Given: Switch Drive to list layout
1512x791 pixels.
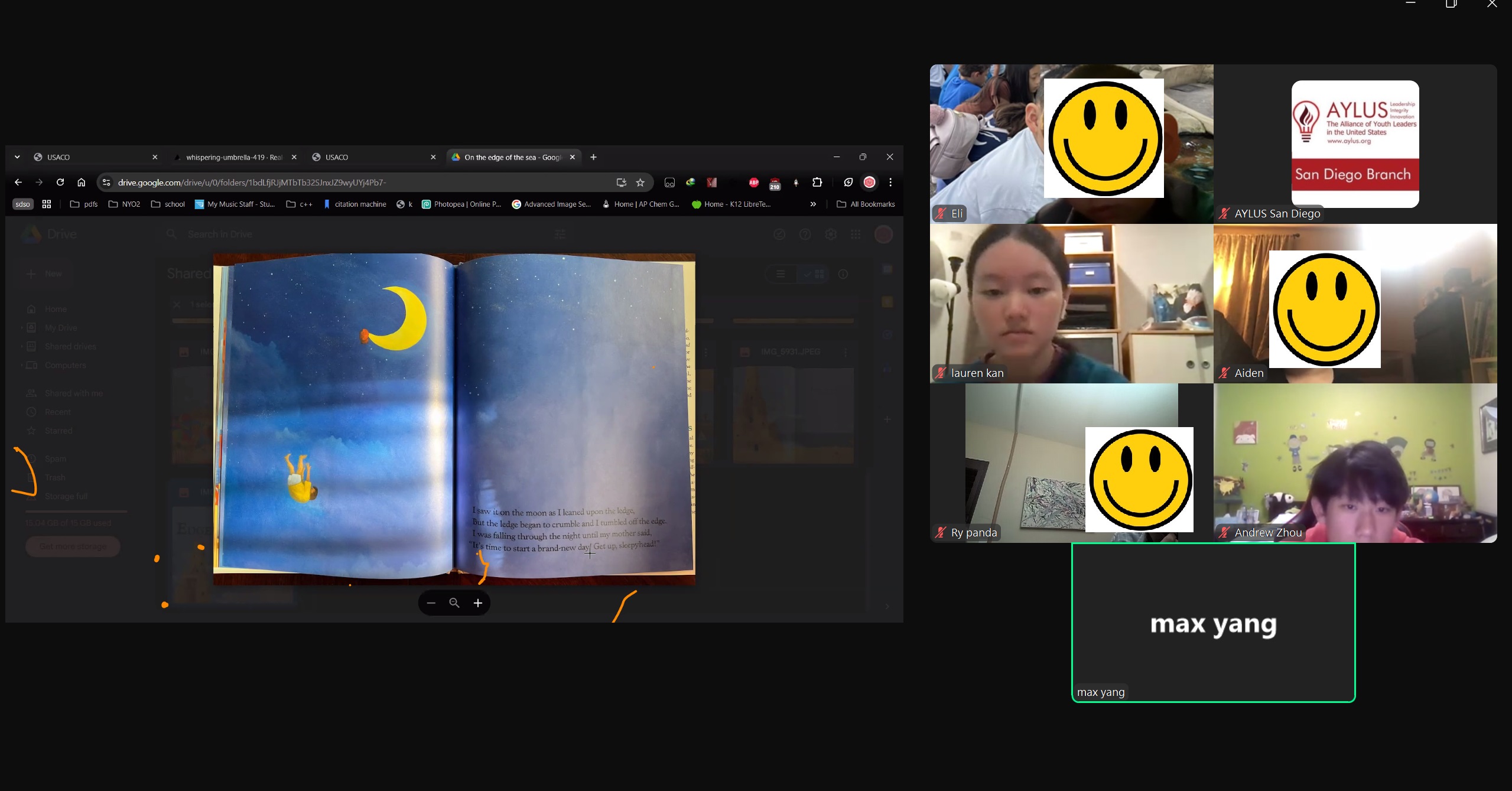Looking at the screenshot, I should (781, 274).
